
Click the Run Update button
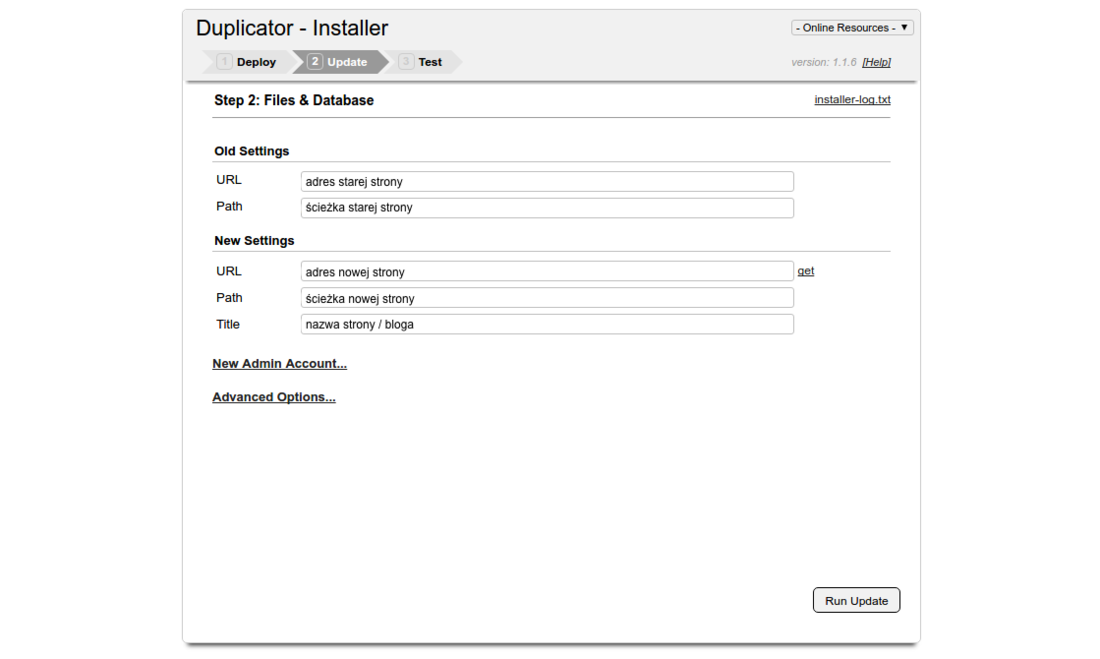(856, 601)
